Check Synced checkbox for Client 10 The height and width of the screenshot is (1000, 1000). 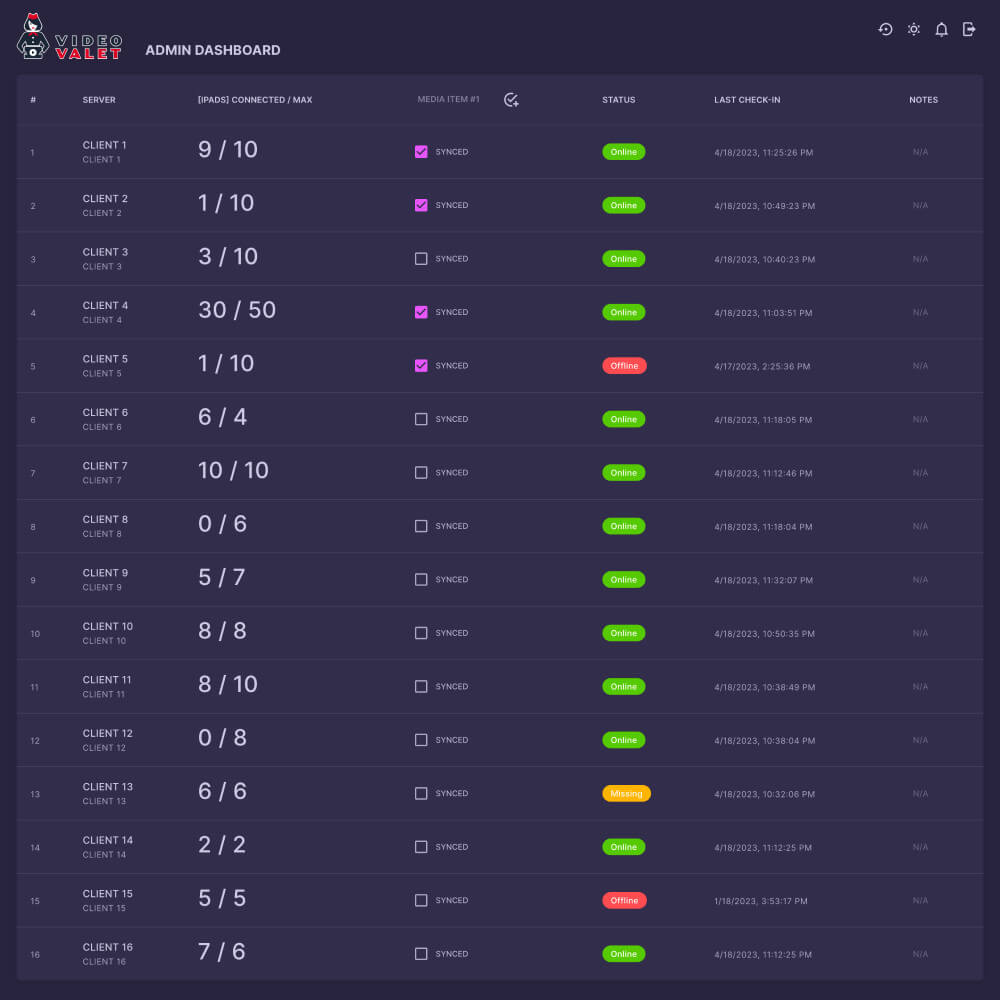tap(421, 633)
